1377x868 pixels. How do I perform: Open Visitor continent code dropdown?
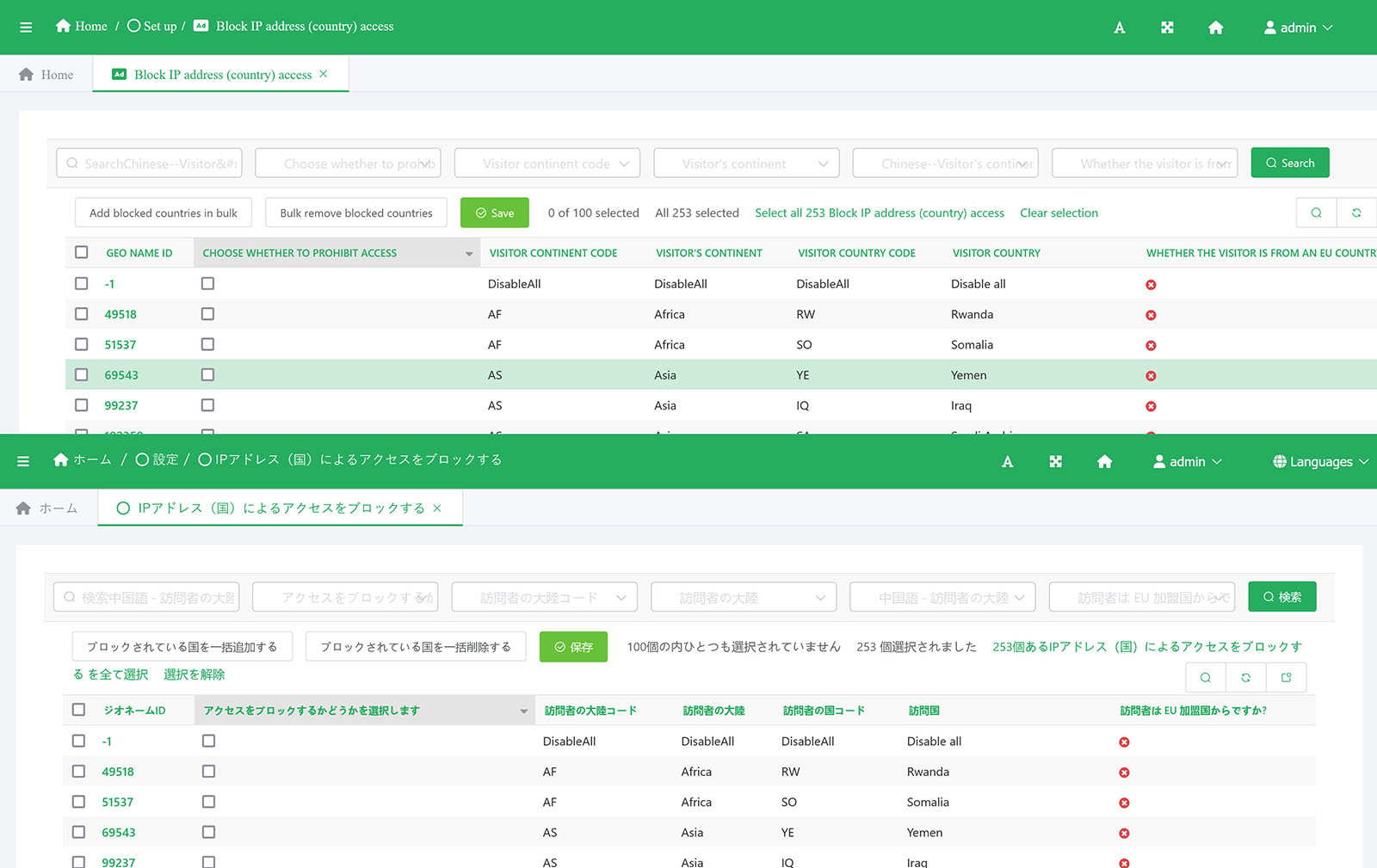[x=547, y=163]
